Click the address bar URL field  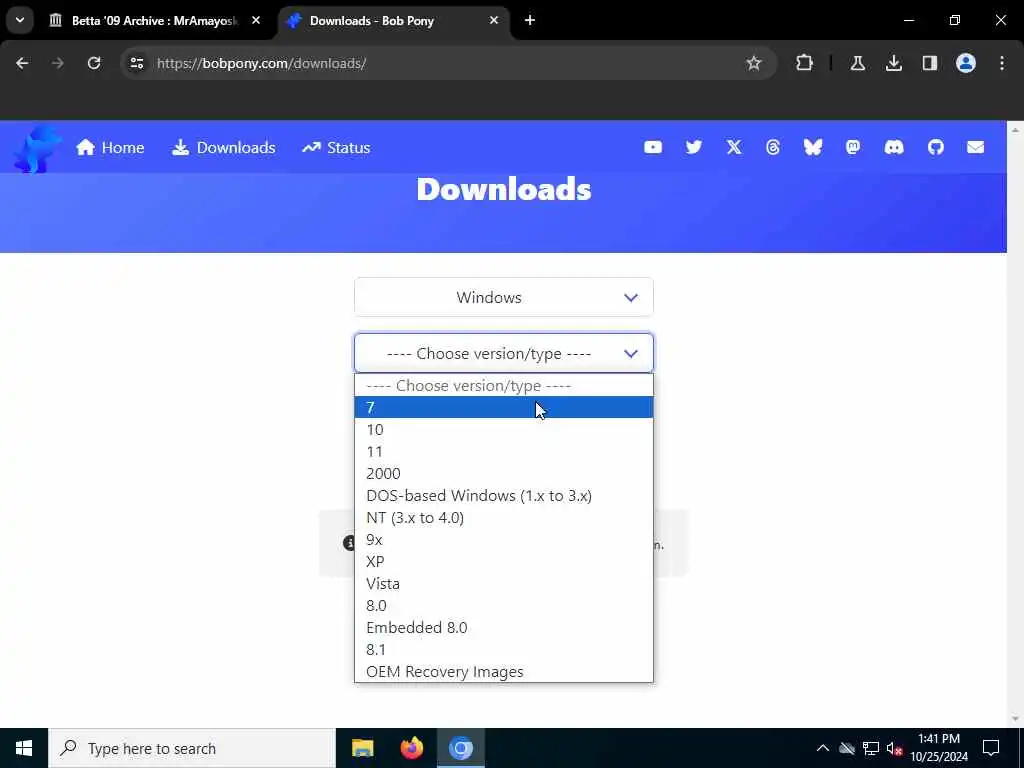(451, 63)
